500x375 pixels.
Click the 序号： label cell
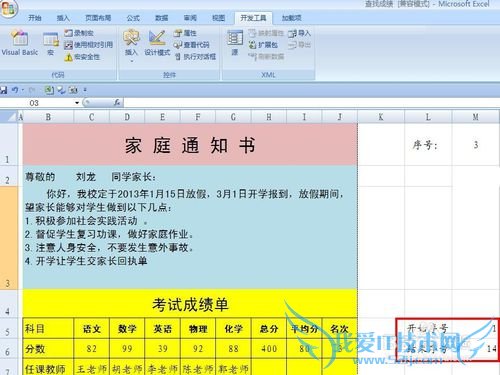pos(428,145)
